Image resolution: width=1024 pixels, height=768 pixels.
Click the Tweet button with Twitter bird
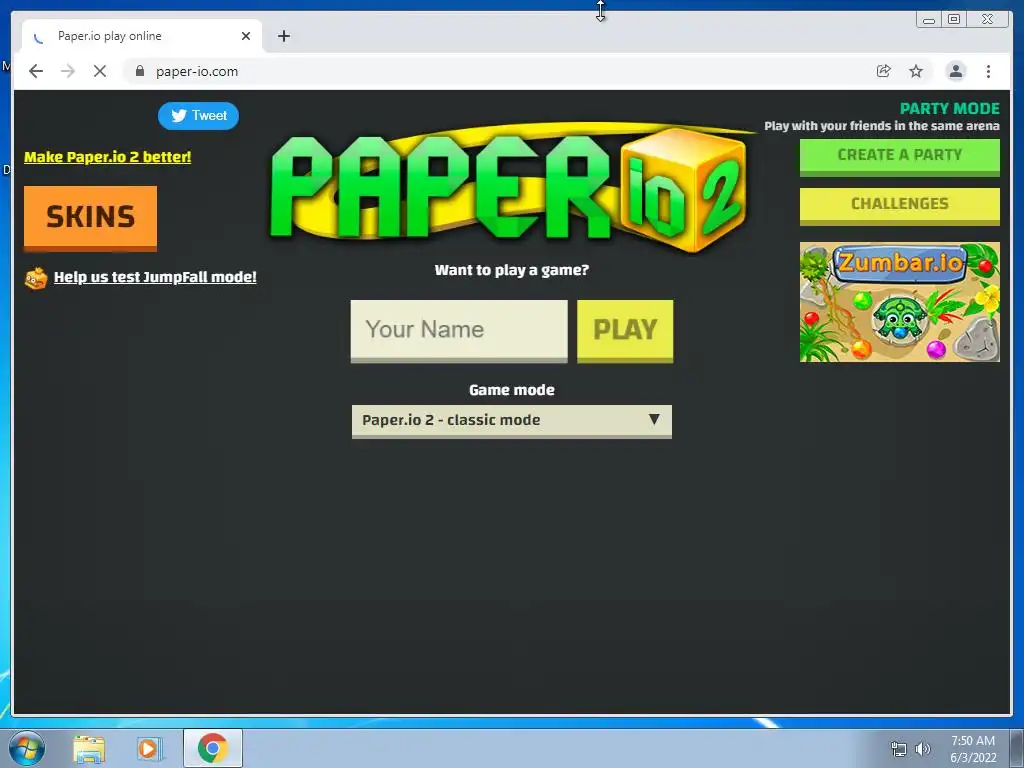click(x=198, y=116)
